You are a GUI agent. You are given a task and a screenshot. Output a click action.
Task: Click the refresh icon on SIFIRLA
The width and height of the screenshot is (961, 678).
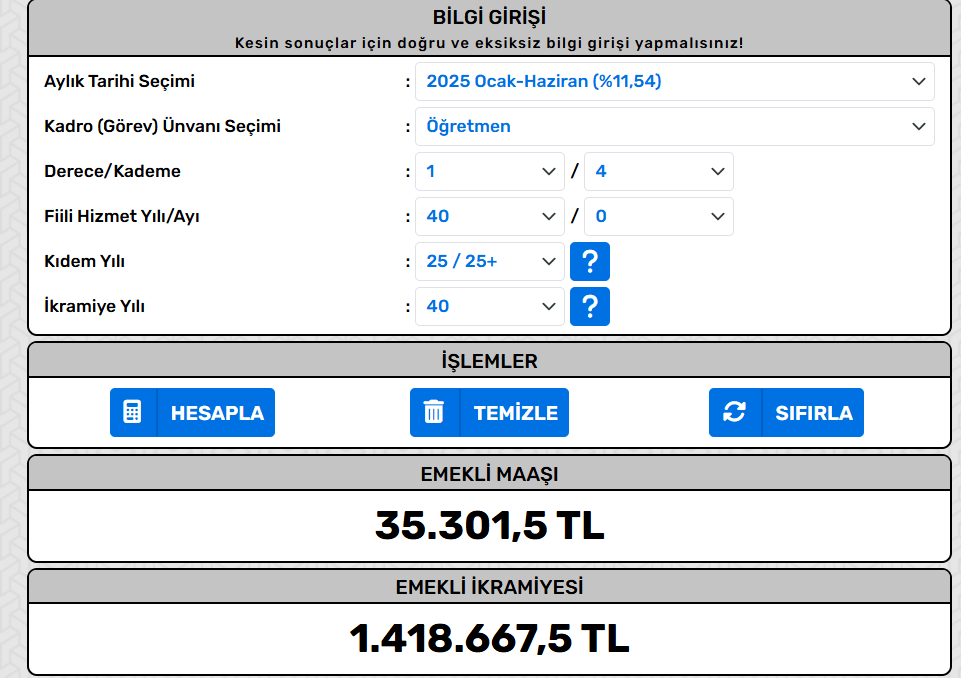tap(734, 411)
